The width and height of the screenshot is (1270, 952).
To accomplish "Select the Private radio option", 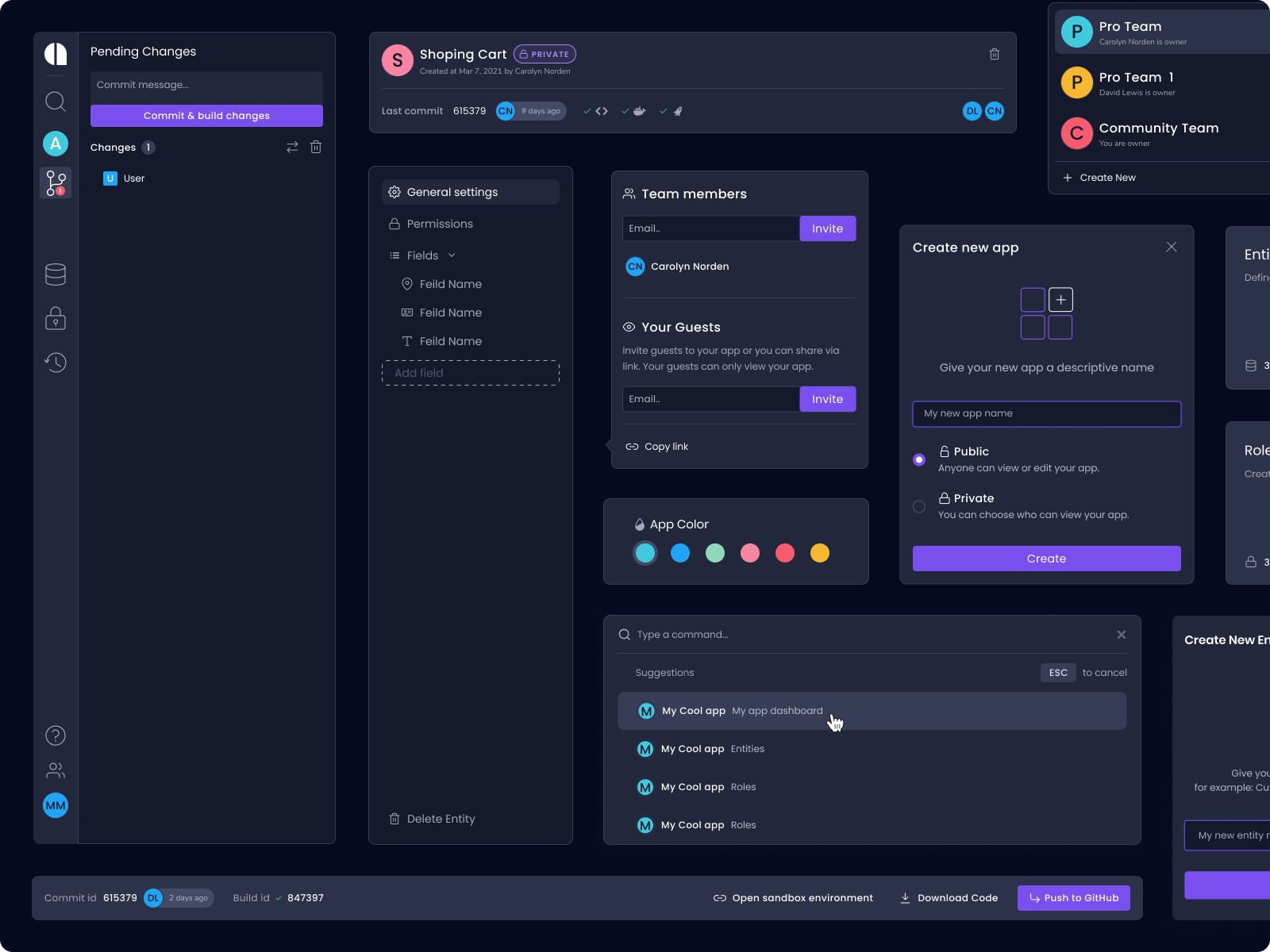I will [x=919, y=506].
